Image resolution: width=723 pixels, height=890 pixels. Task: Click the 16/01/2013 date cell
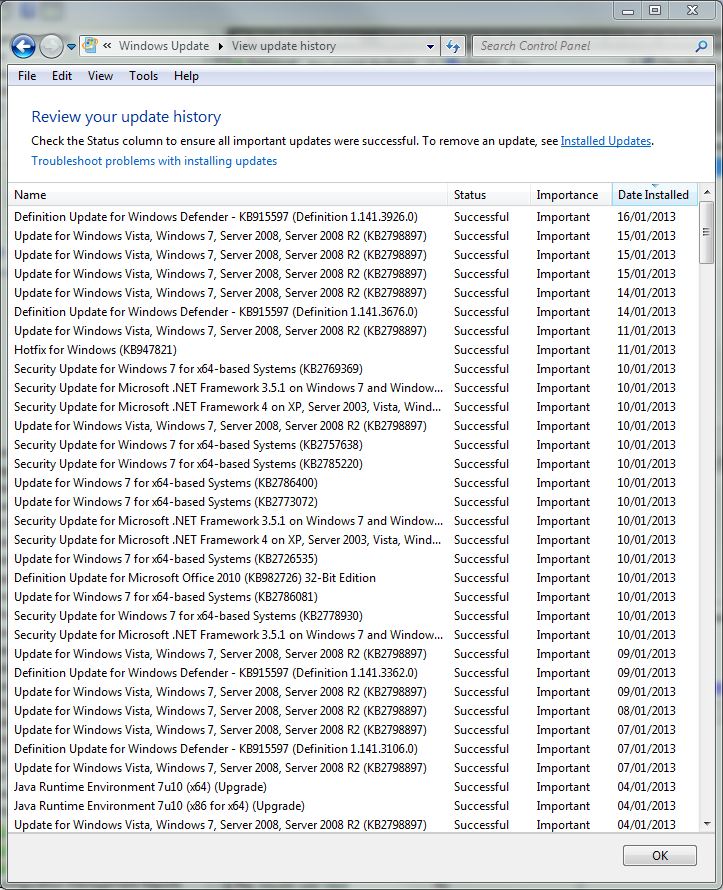[x=646, y=217]
